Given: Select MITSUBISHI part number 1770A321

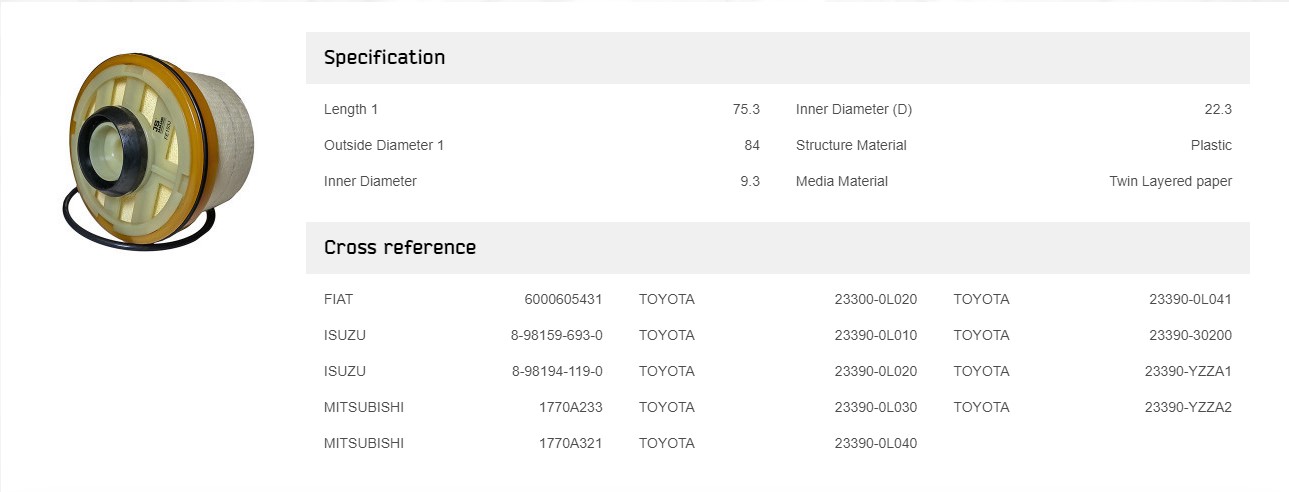Looking at the screenshot, I should point(571,443).
